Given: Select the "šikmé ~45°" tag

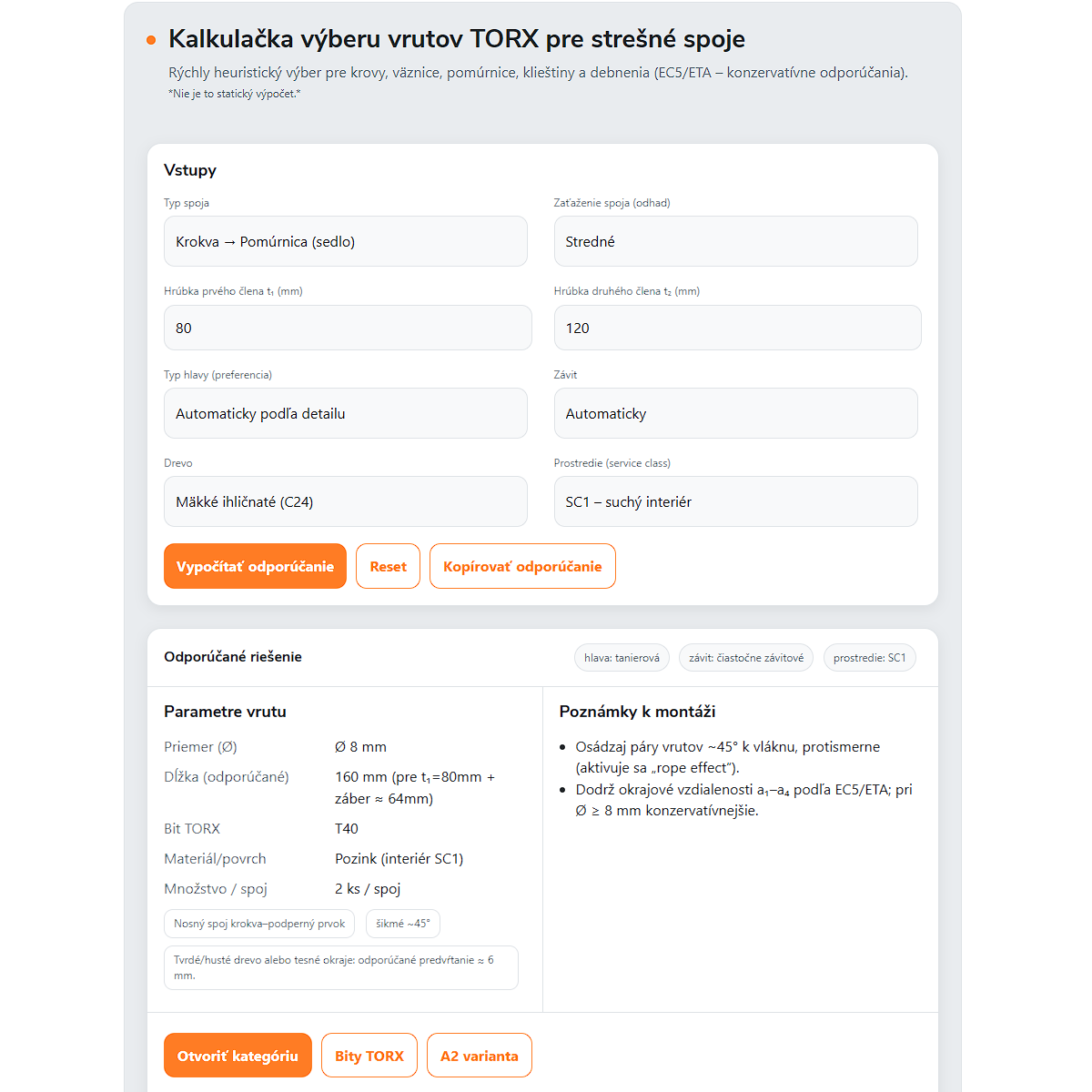Looking at the screenshot, I should point(403,923).
